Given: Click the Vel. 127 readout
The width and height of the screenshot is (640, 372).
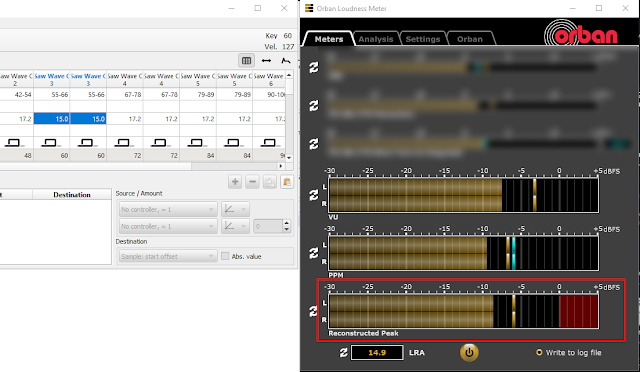Looking at the screenshot, I should click(x=279, y=47).
